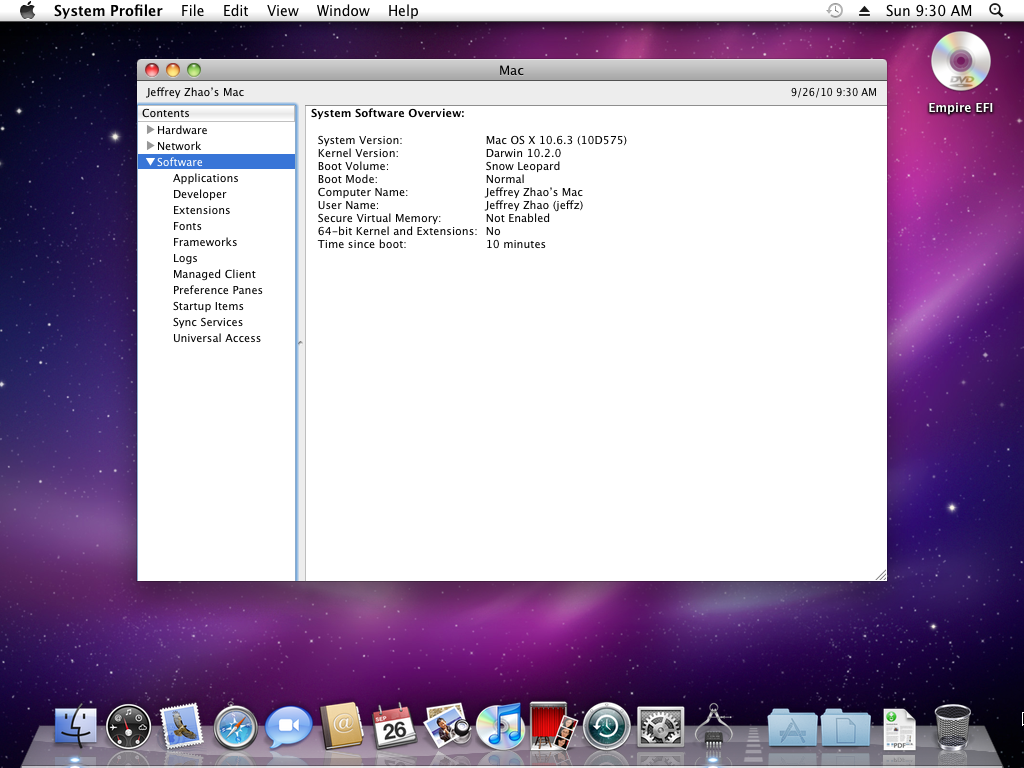Image resolution: width=1024 pixels, height=768 pixels.
Task: Open System Preferences from the Dock
Action: (660, 726)
